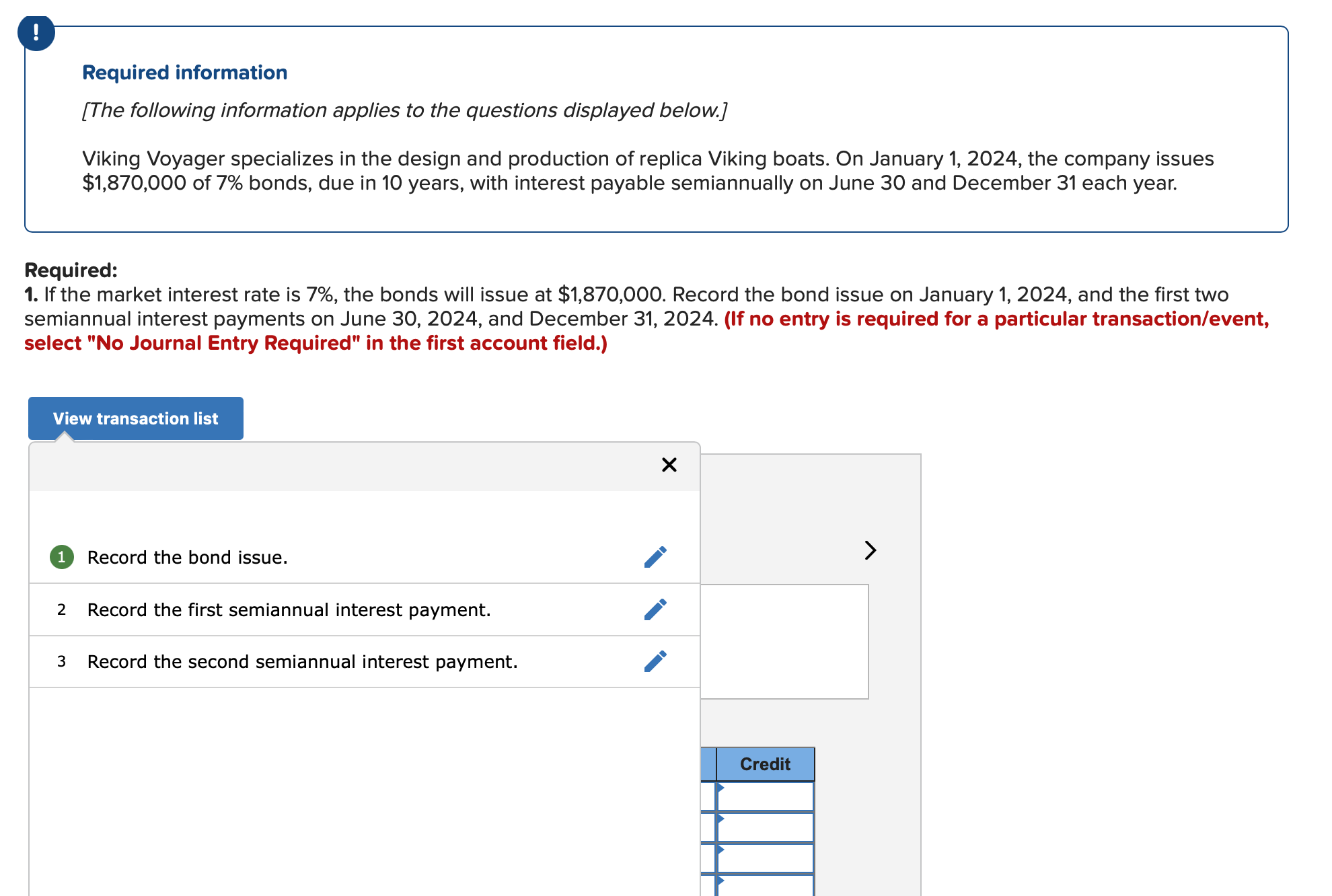Click the green circled number 1
The height and width of the screenshot is (896, 1332).
click(62, 557)
